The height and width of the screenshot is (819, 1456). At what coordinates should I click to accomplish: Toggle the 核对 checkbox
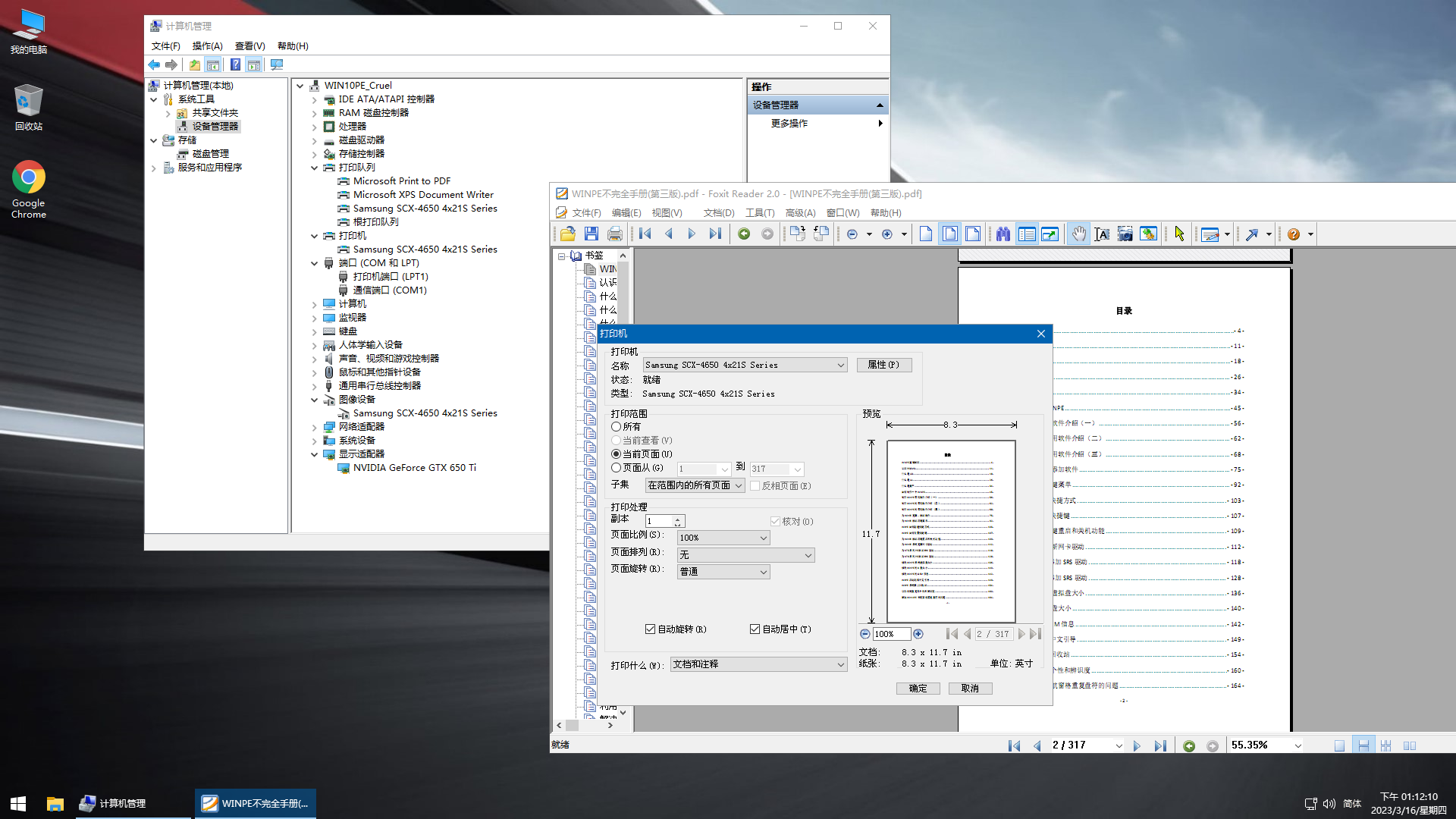coord(775,522)
